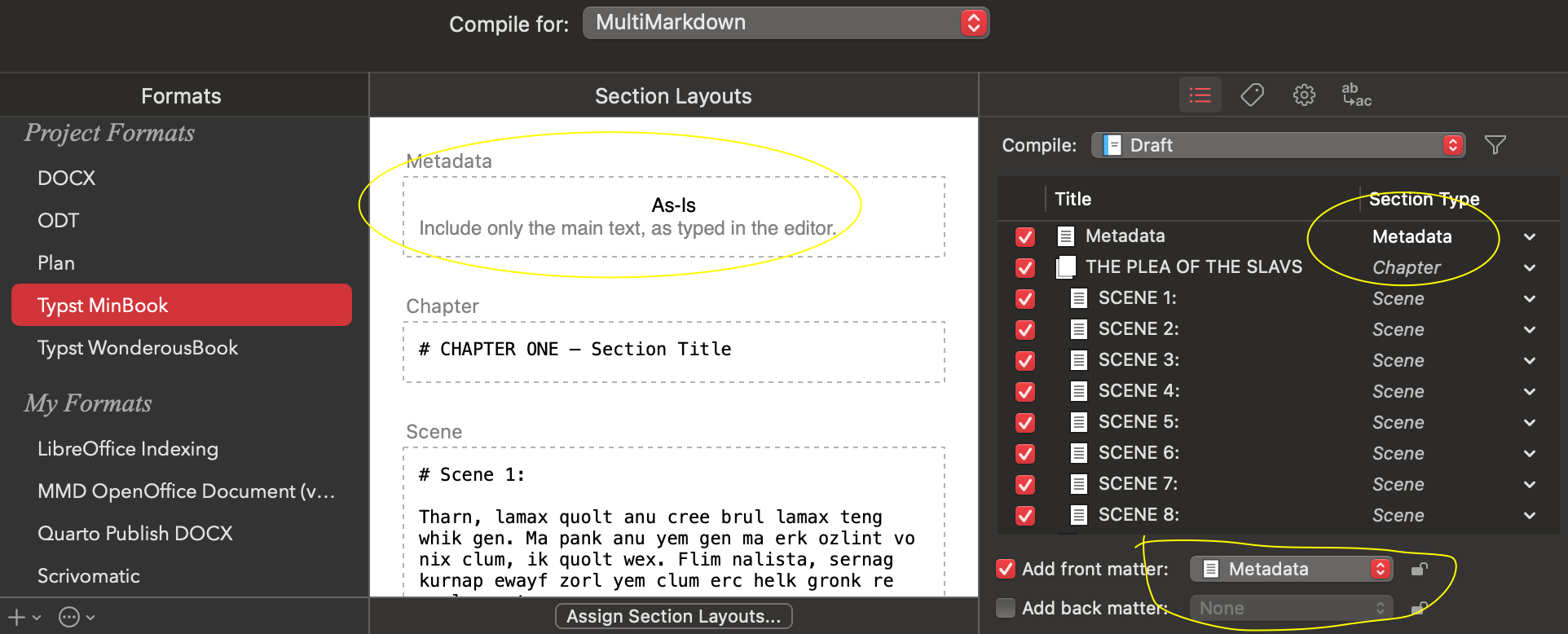Image resolution: width=1568 pixels, height=634 pixels.
Task: Toggle the Add front matter checkbox
Action: (1006, 569)
